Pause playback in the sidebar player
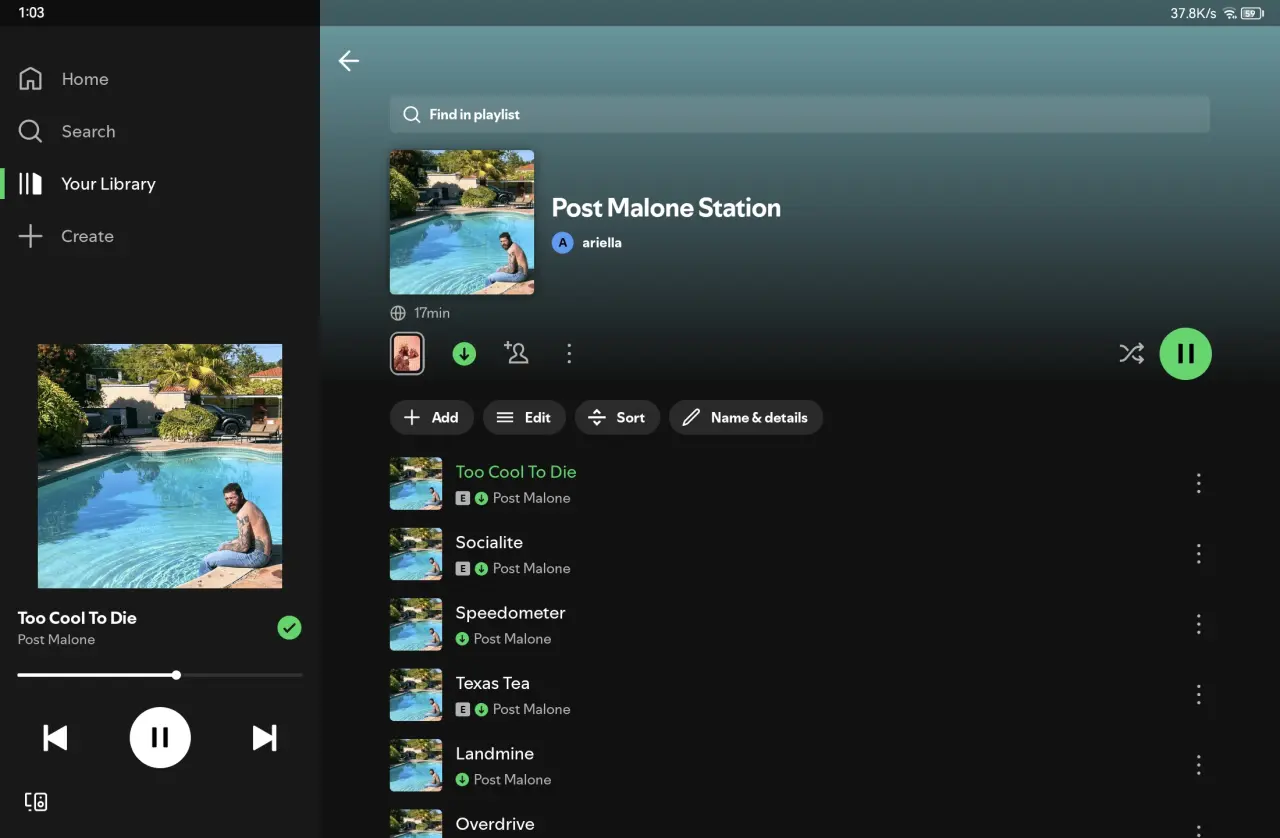 160,738
